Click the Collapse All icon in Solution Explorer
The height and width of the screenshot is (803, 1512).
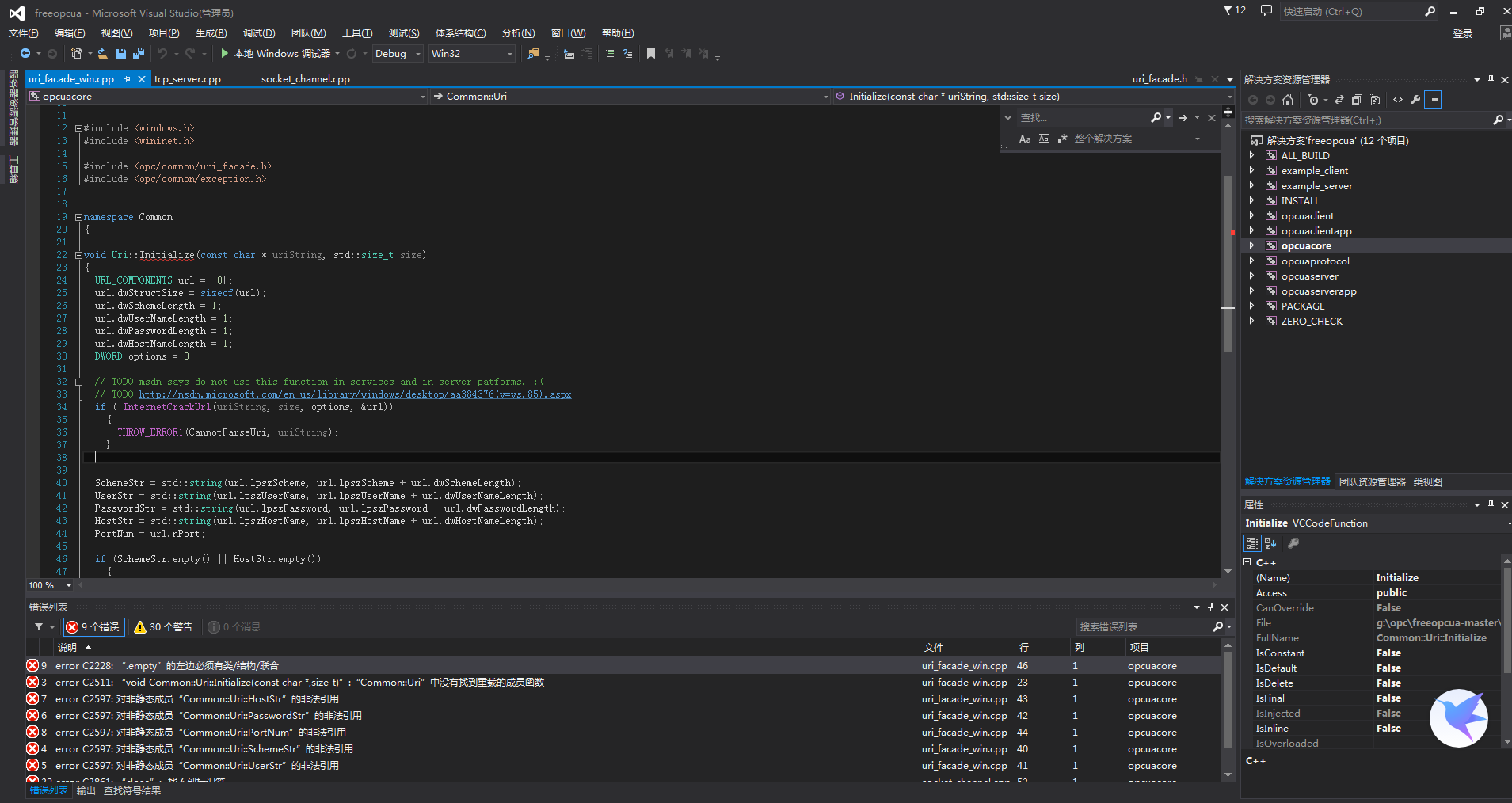(1357, 100)
